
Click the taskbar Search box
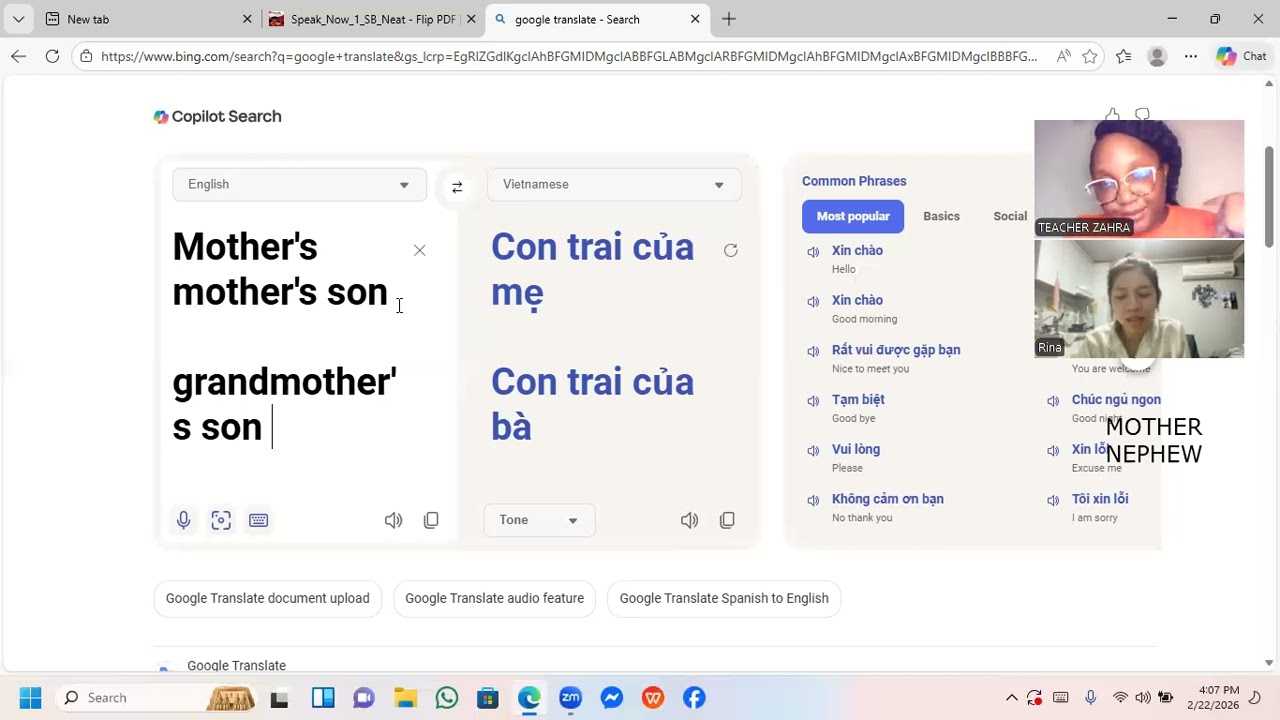coord(155,698)
